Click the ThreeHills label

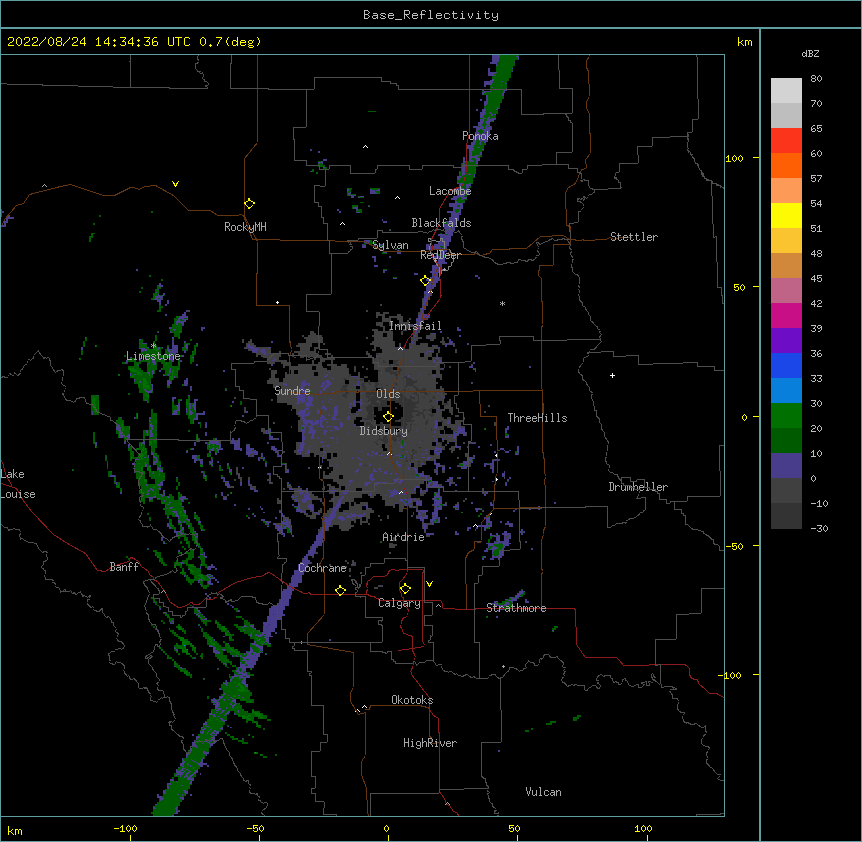coord(538,418)
